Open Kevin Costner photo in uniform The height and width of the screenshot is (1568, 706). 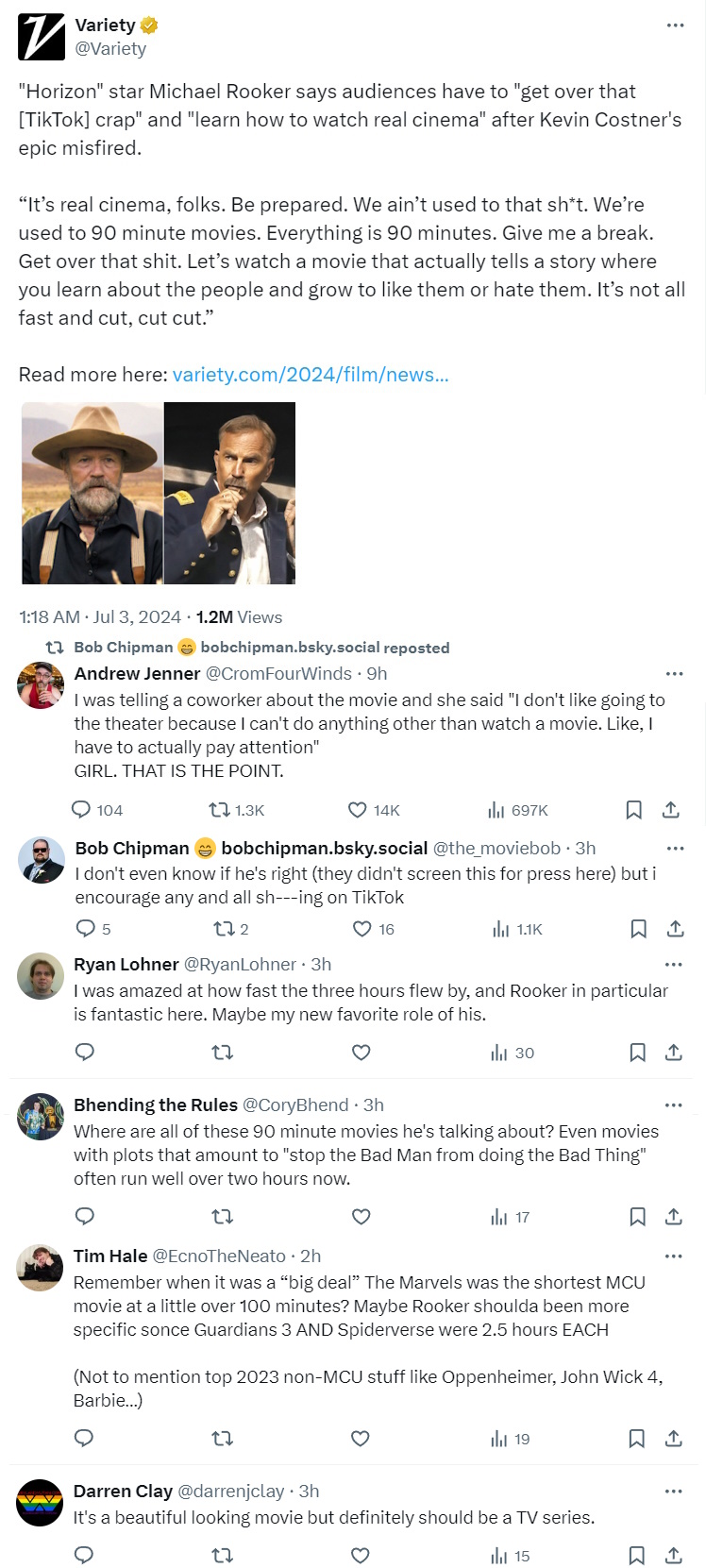point(230,493)
